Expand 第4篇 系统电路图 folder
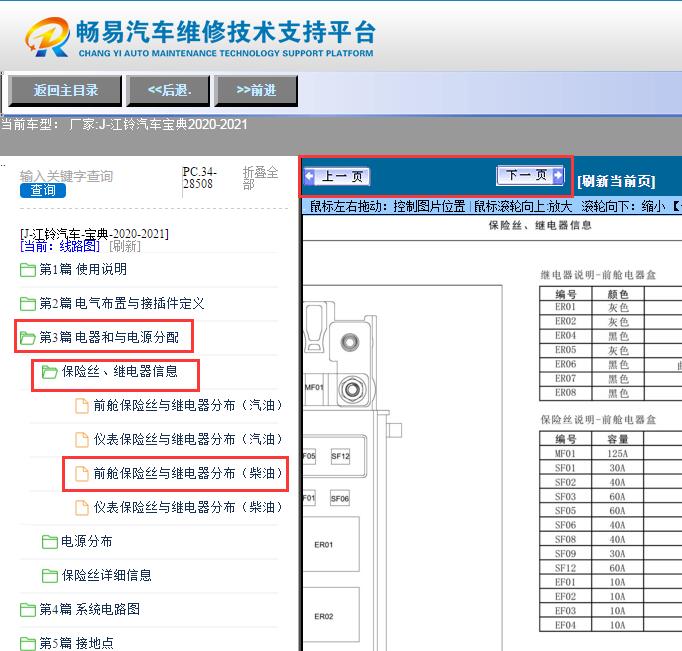682x651 pixels. [90, 609]
